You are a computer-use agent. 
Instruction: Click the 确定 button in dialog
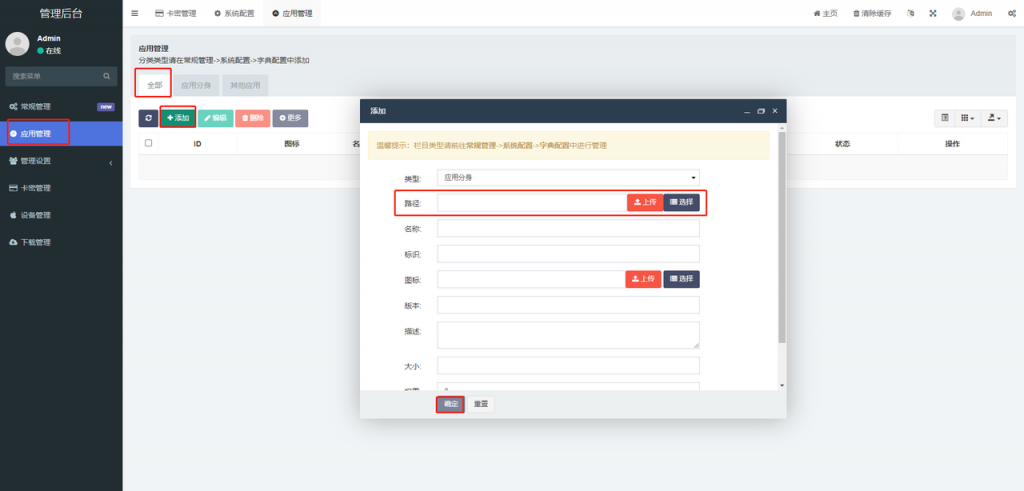pos(451,404)
